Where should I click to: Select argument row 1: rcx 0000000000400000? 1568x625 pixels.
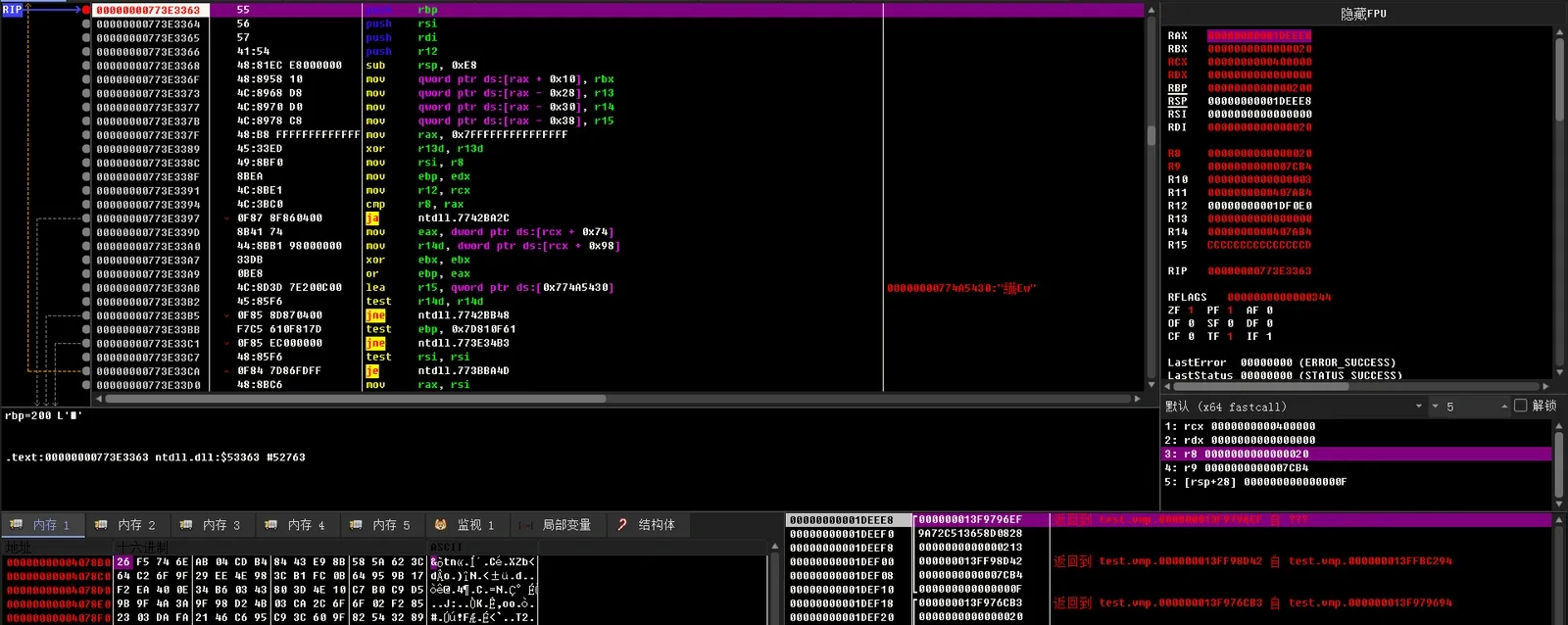click(x=1357, y=426)
